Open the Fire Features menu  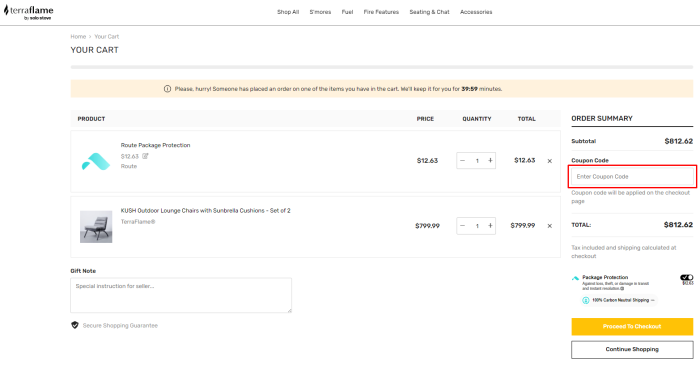(381, 12)
